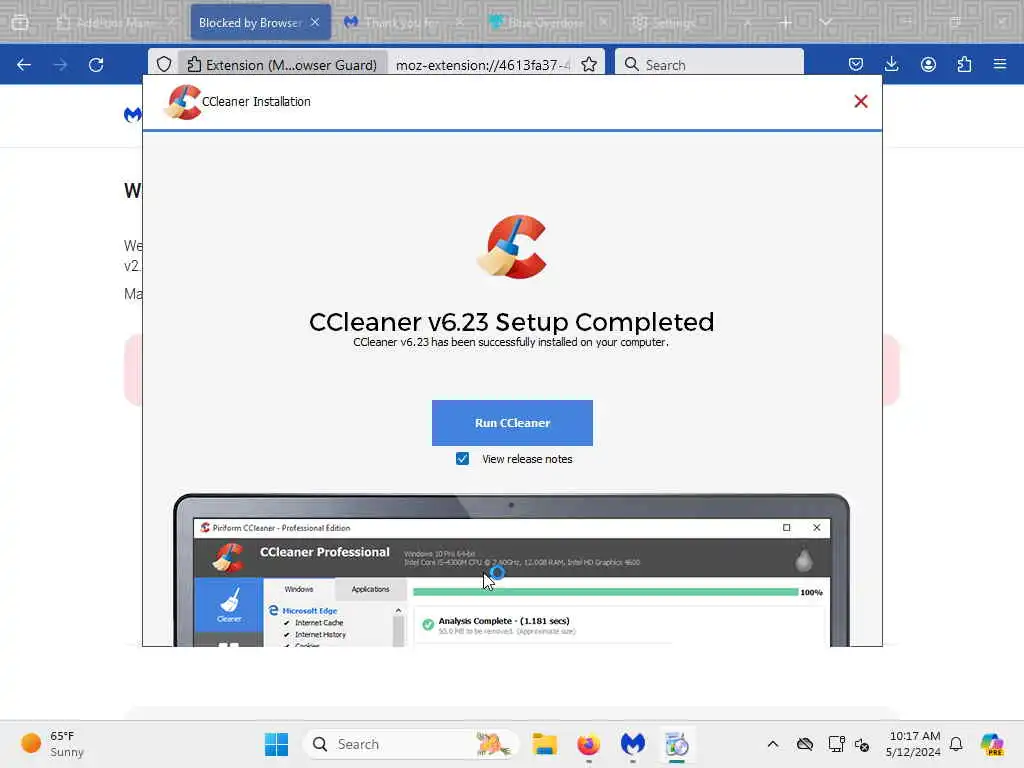Switch to the Thank you for tab

coord(400,23)
